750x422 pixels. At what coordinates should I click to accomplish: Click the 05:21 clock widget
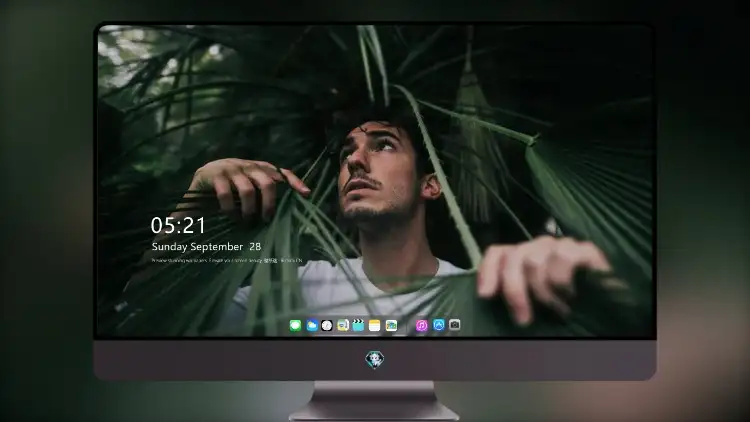[x=178, y=225]
